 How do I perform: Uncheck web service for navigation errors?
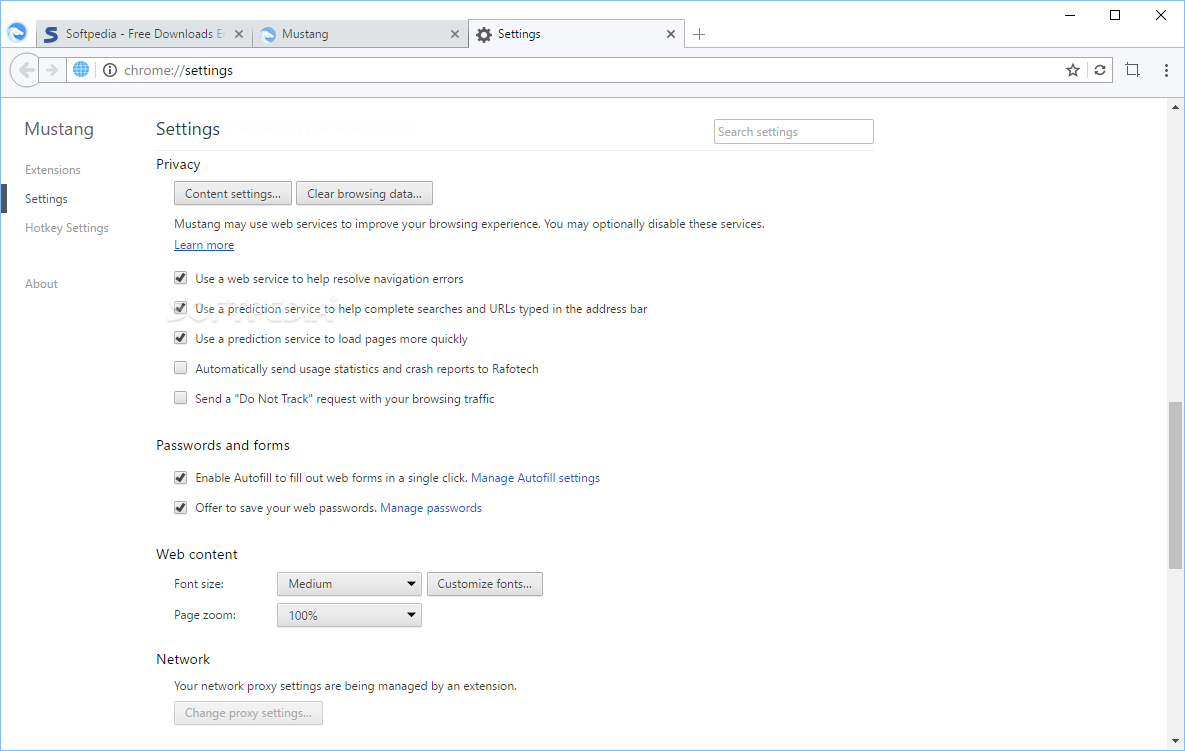pos(180,278)
